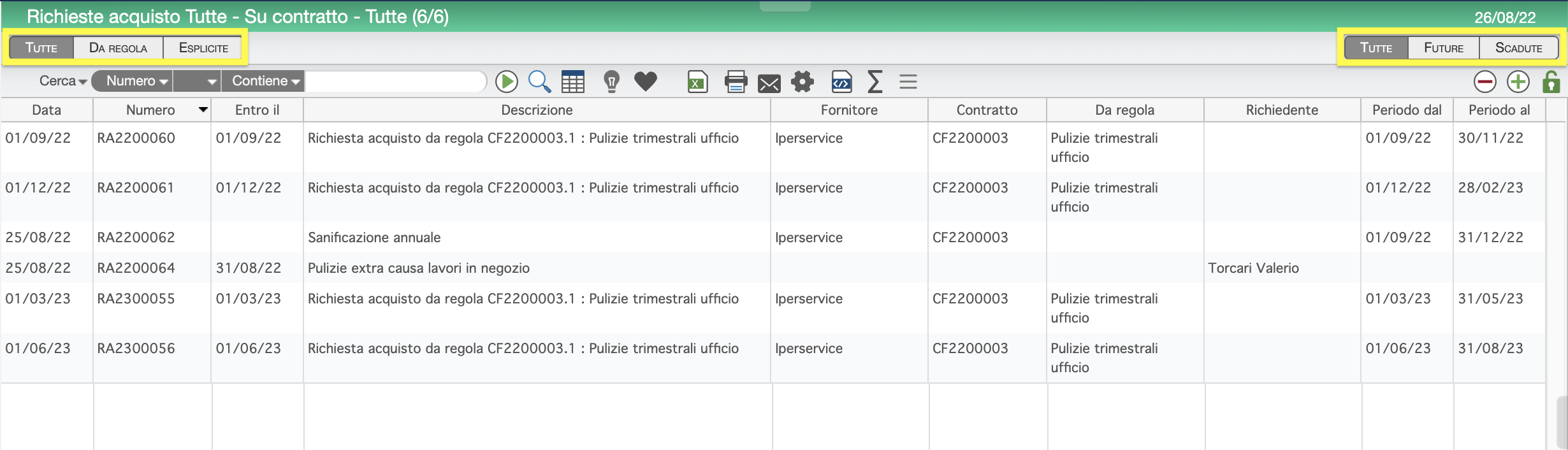Sort by the Contratto column header

pyautogui.click(x=987, y=110)
